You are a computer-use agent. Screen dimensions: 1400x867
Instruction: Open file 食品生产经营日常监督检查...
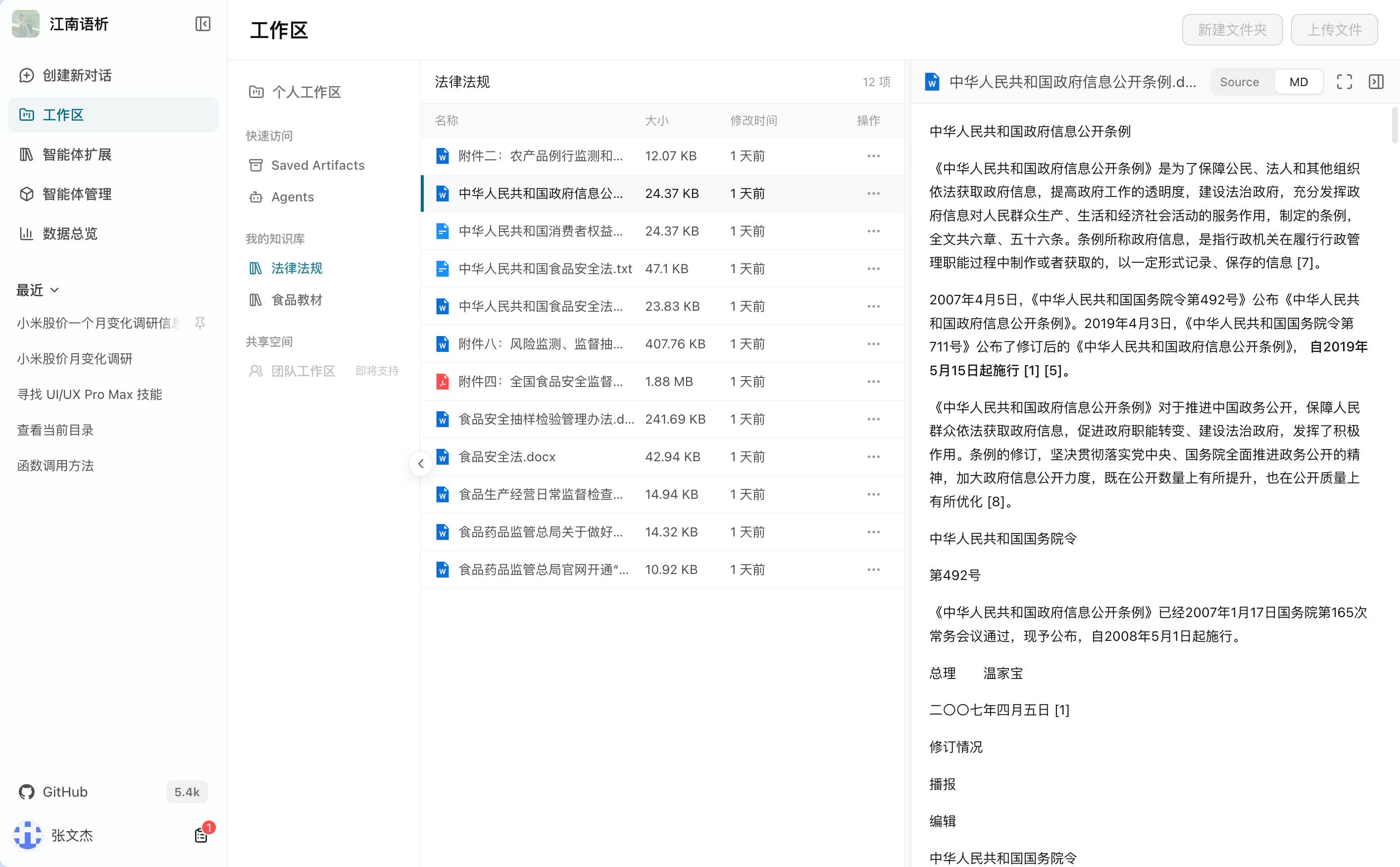[540, 494]
